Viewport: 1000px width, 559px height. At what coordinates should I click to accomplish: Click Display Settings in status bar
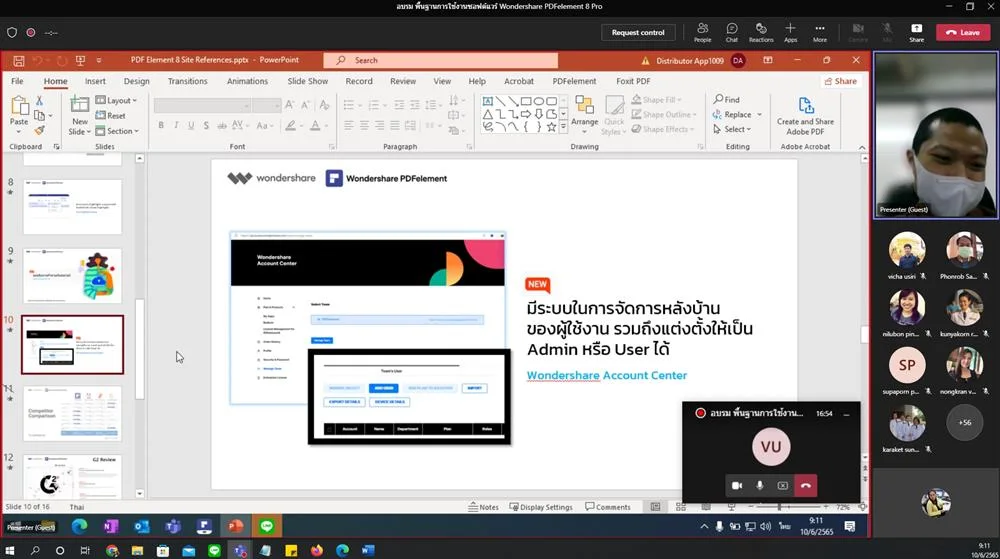point(541,507)
